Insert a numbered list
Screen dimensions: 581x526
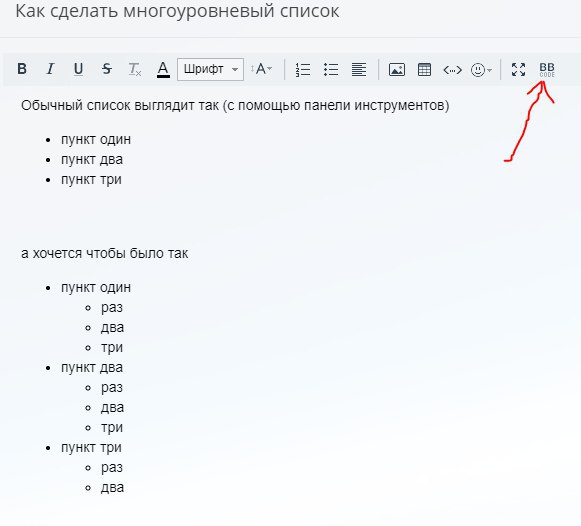coord(303,69)
